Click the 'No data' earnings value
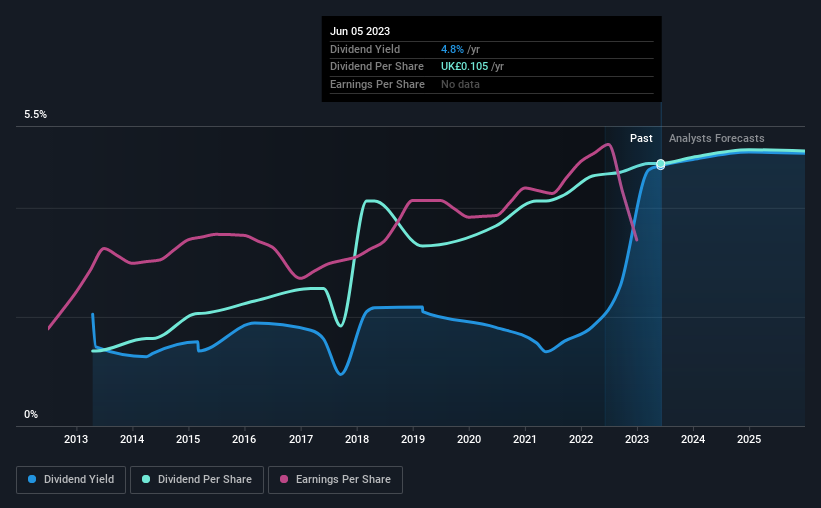This screenshot has height=508, width=821. point(460,84)
